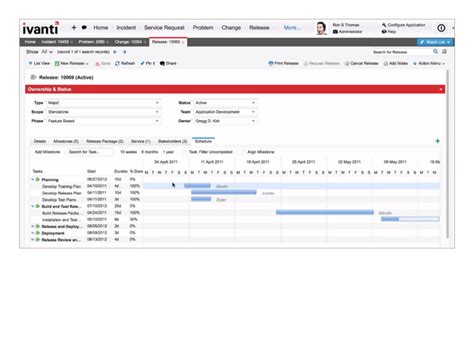Open the Team dropdown
This screenshot has width=474, height=364.
click(x=253, y=112)
